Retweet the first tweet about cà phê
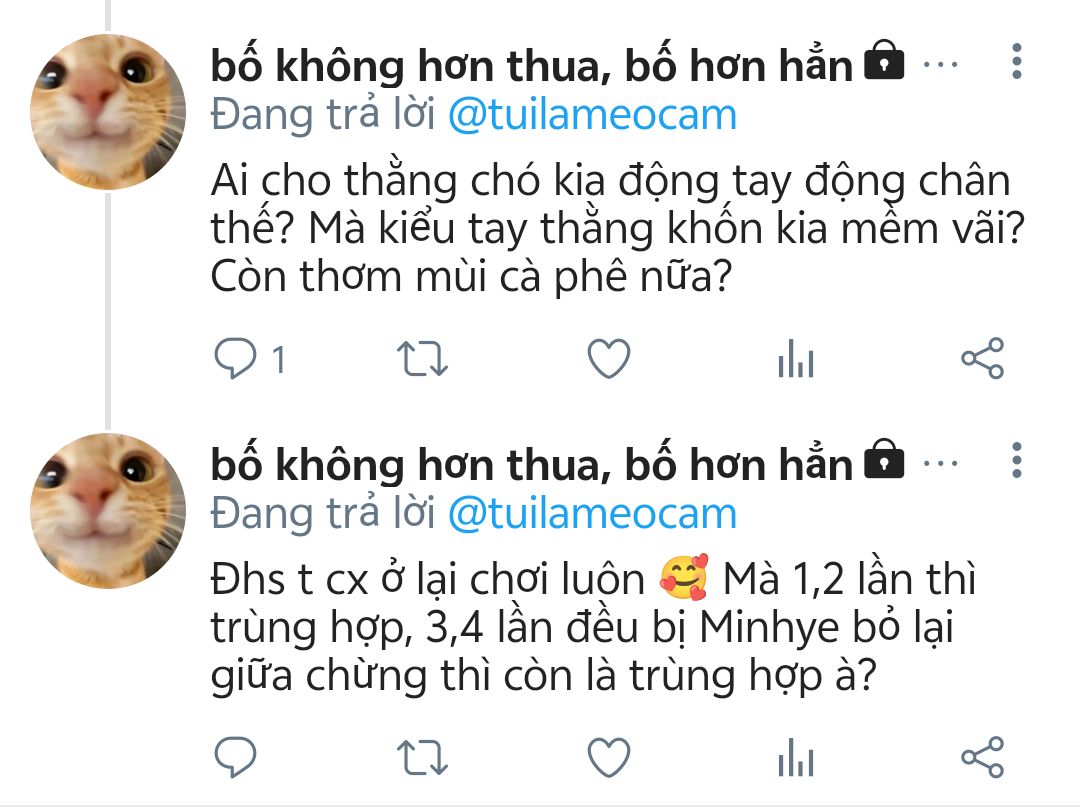The image size is (1080, 807). [422, 359]
